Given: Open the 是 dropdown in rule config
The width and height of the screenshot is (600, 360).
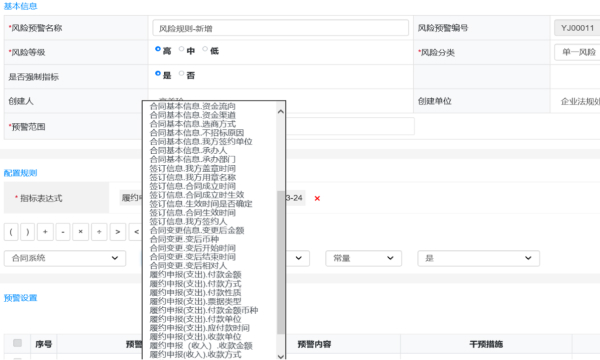Looking at the screenshot, I should coord(479,258).
